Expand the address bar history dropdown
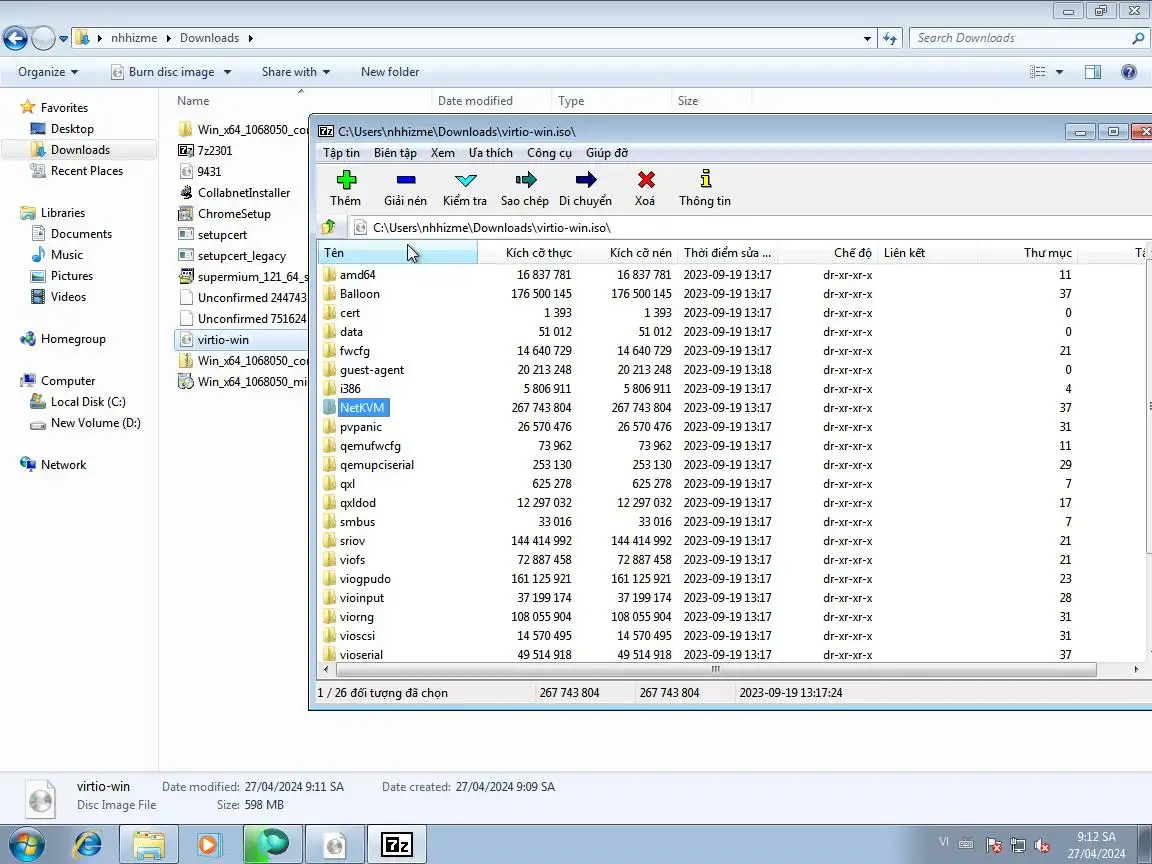Screen dimensions: 1152x864 pos(868,38)
